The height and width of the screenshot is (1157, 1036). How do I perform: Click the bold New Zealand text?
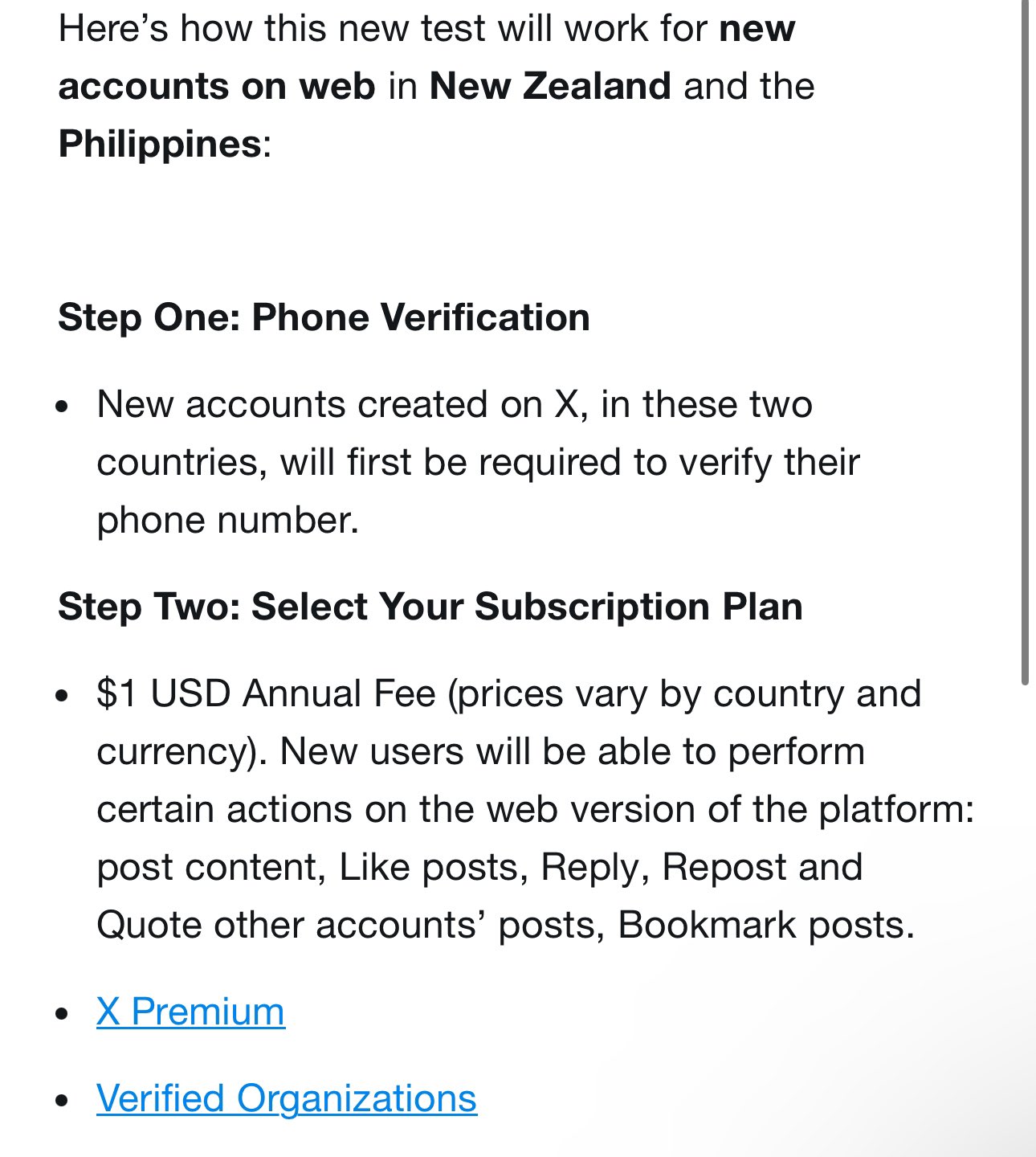550,86
